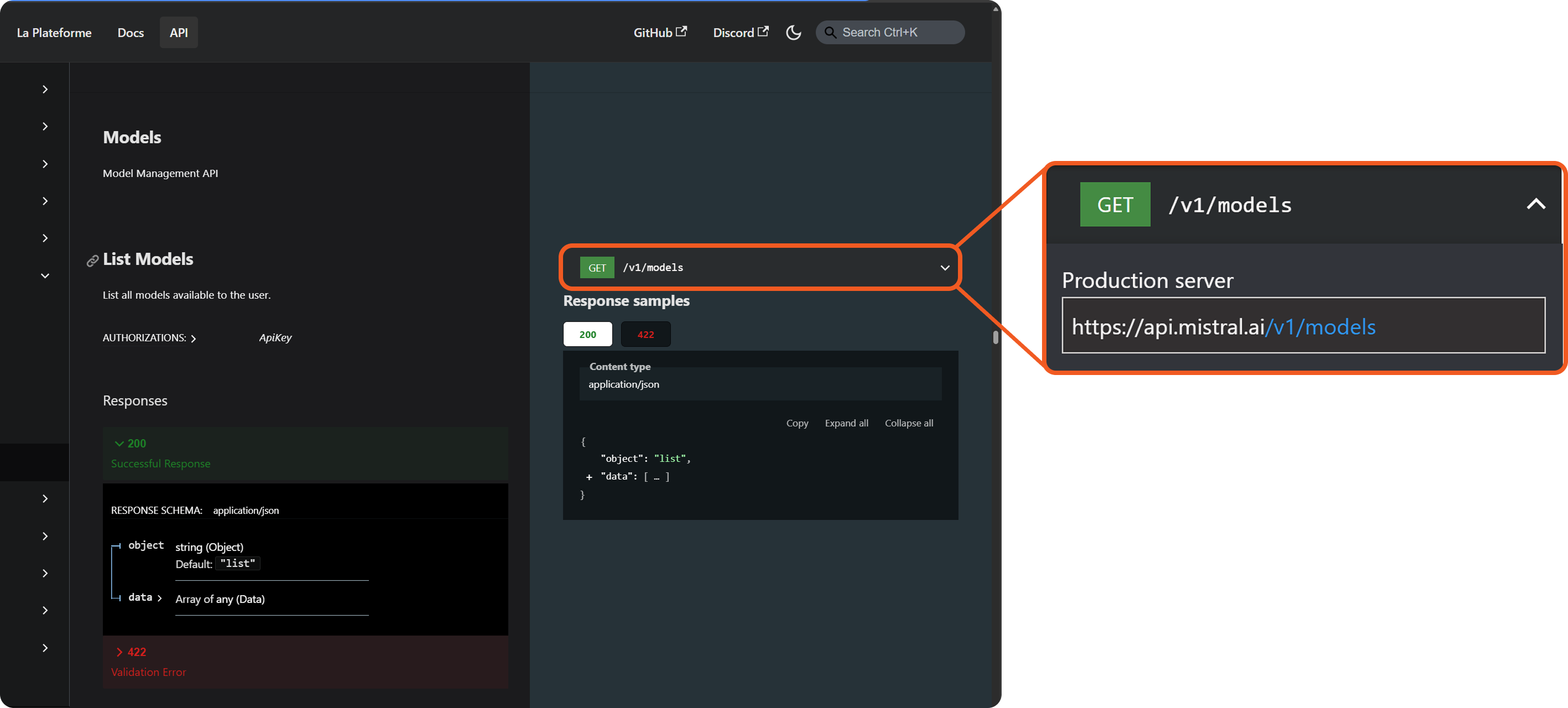Click Expand all in response sample
The height and width of the screenshot is (708, 1568).
click(846, 423)
